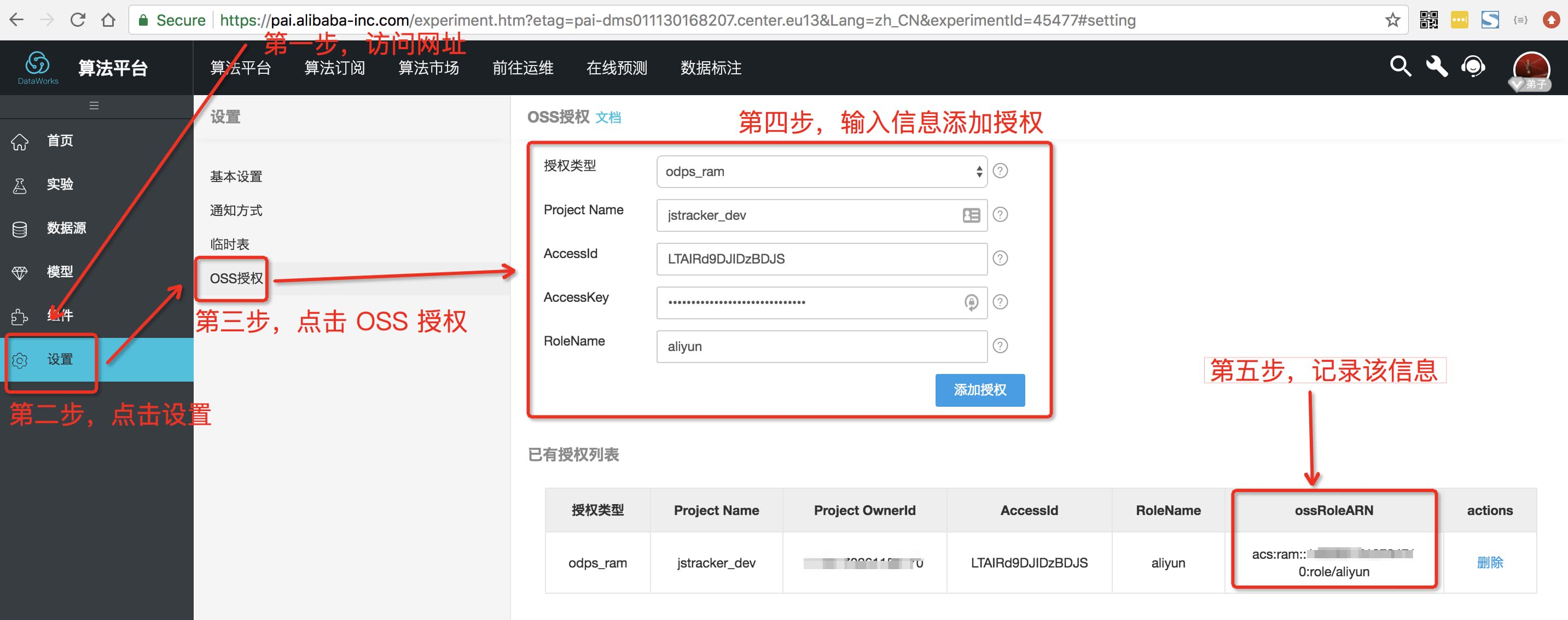The height and width of the screenshot is (620, 1568).
Task: Go to 在线预测 in top menu
Action: (x=617, y=68)
